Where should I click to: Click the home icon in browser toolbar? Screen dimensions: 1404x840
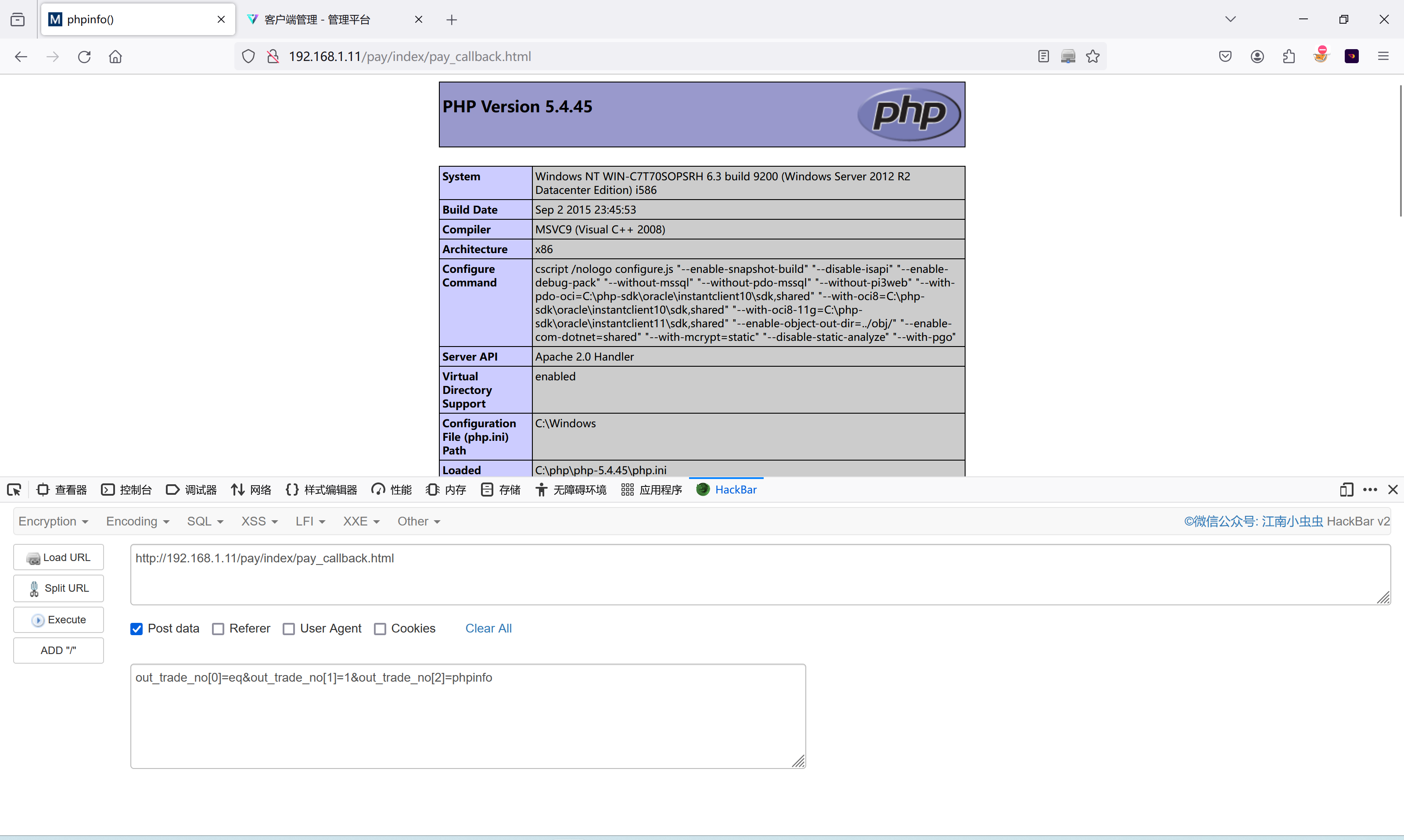tap(115, 57)
